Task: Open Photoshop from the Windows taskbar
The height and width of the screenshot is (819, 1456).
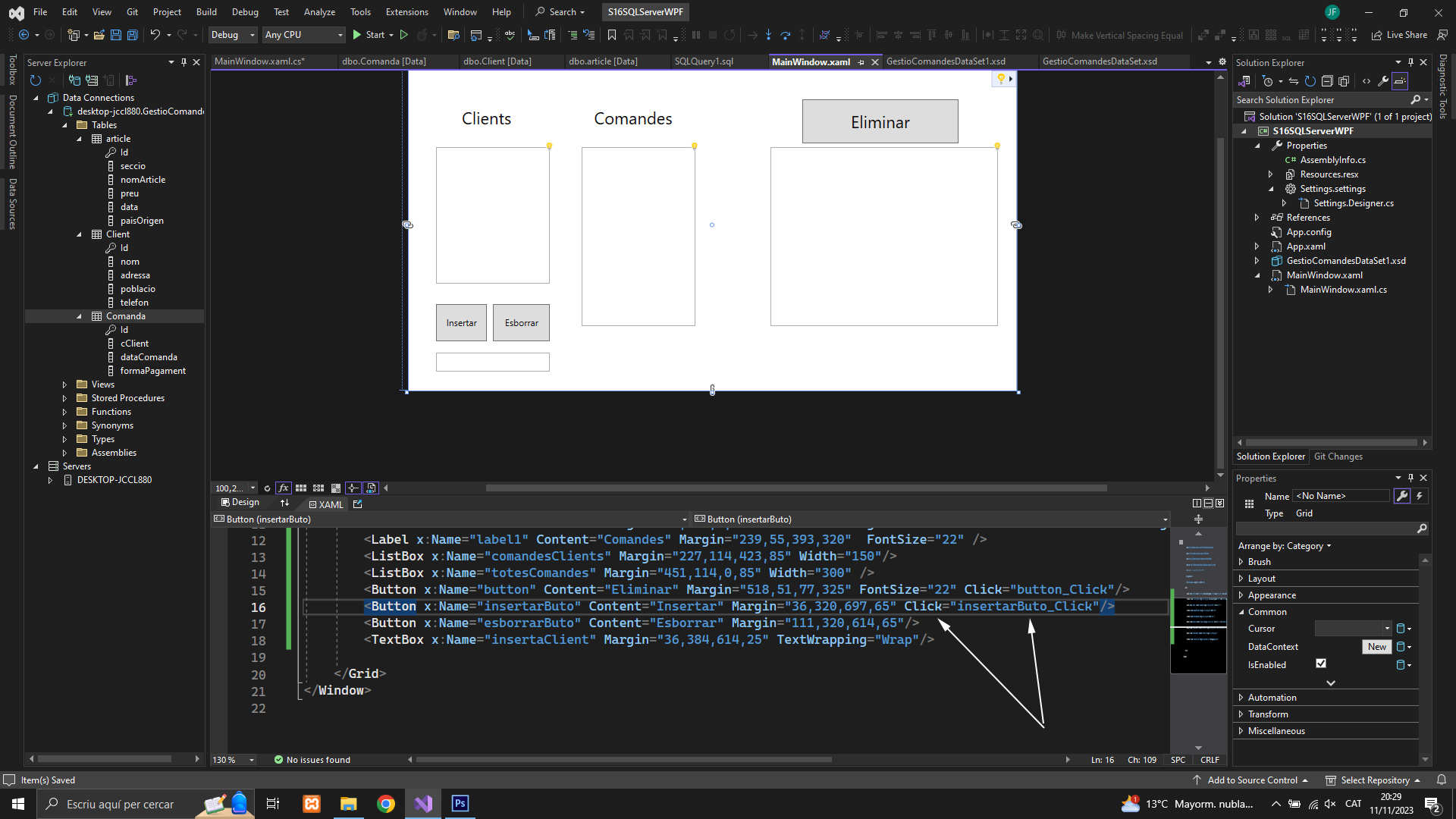Action: (460, 804)
